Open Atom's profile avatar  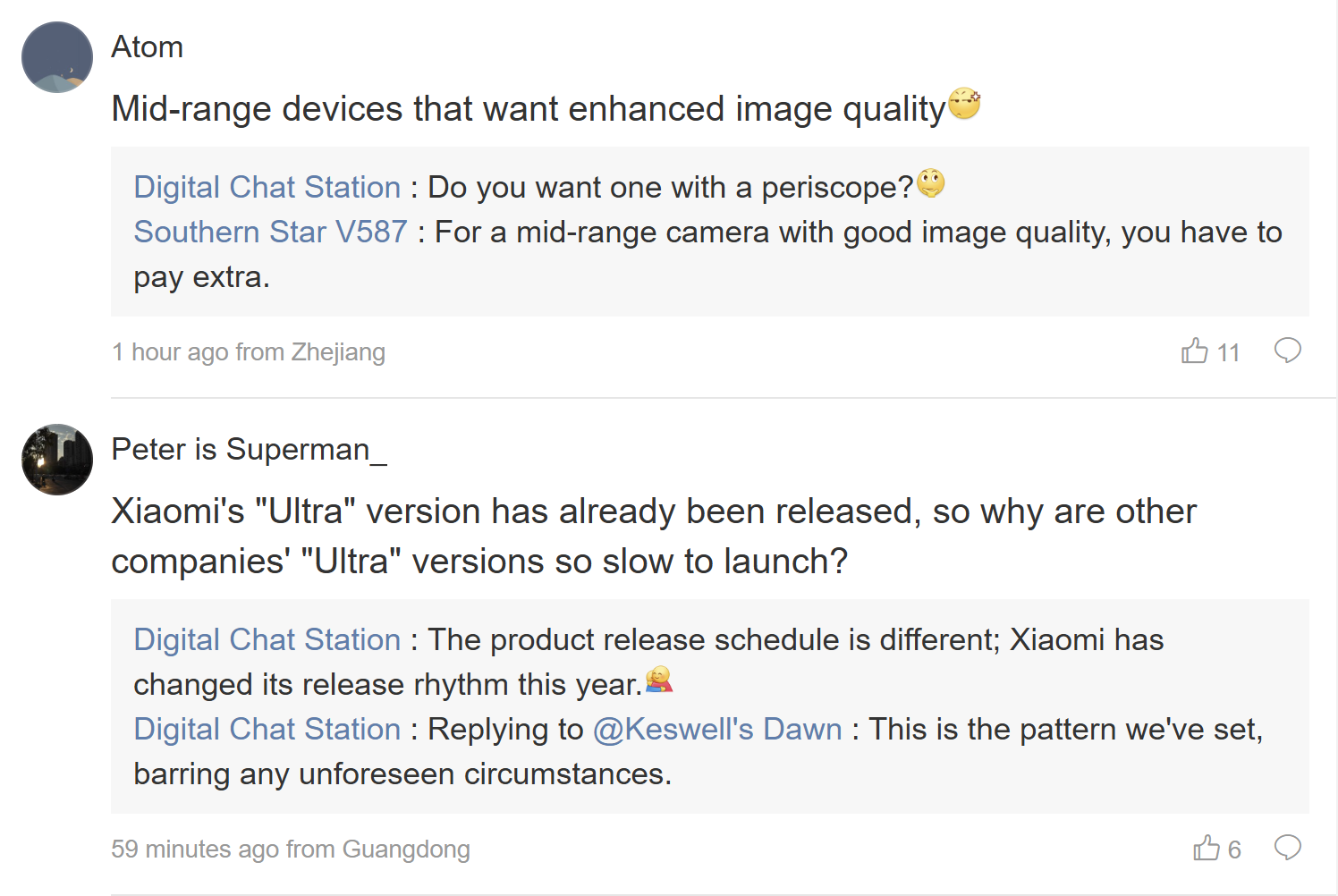(x=57, y=57)
